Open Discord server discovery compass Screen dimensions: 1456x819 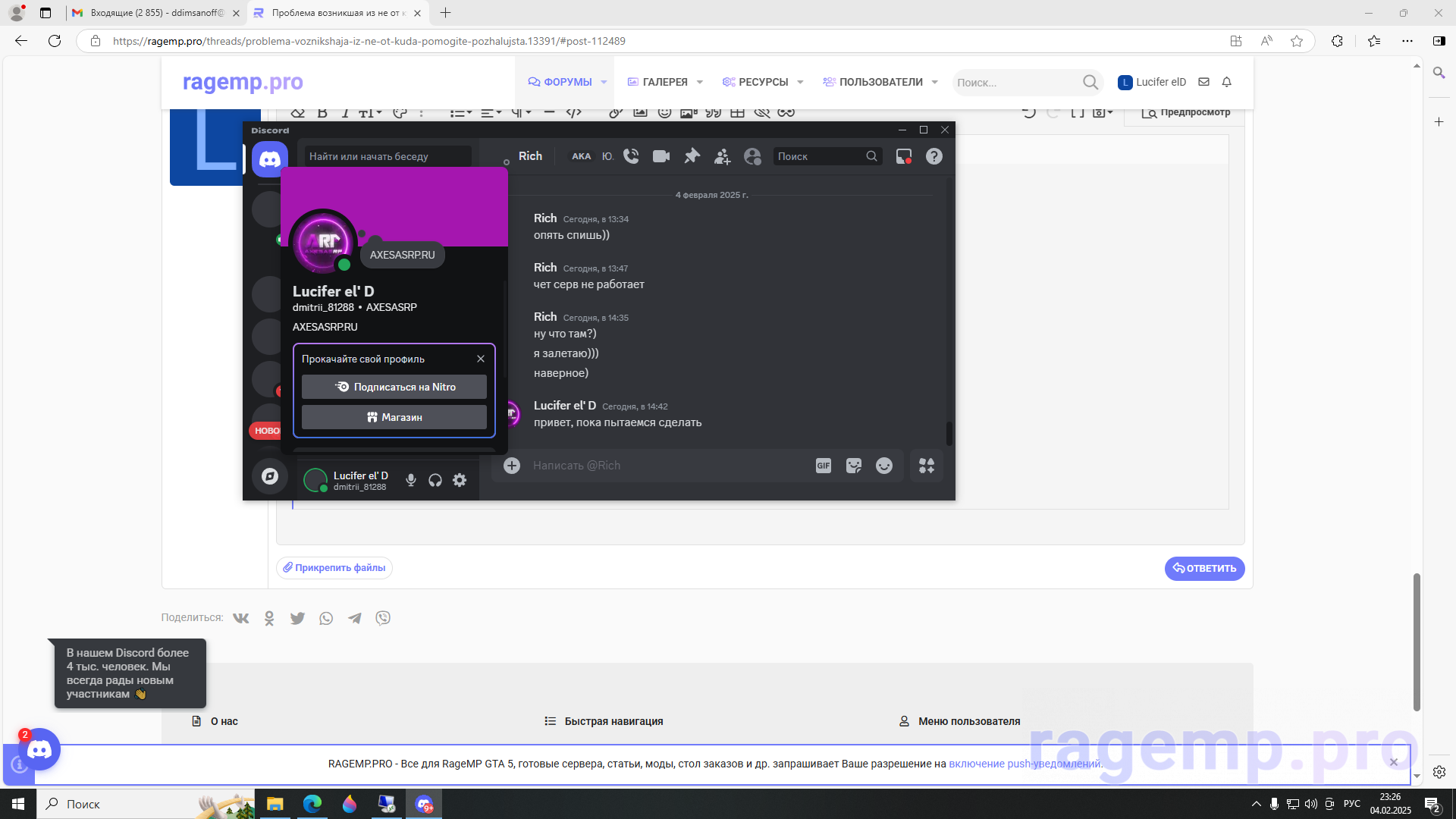(269, 476)
